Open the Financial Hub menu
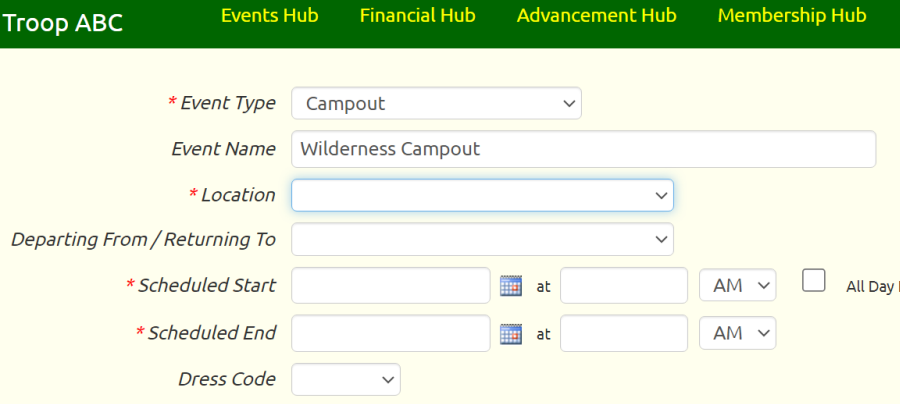Image resolution: width=900 pixels, height=404 pixels. [x=417, y=16]
